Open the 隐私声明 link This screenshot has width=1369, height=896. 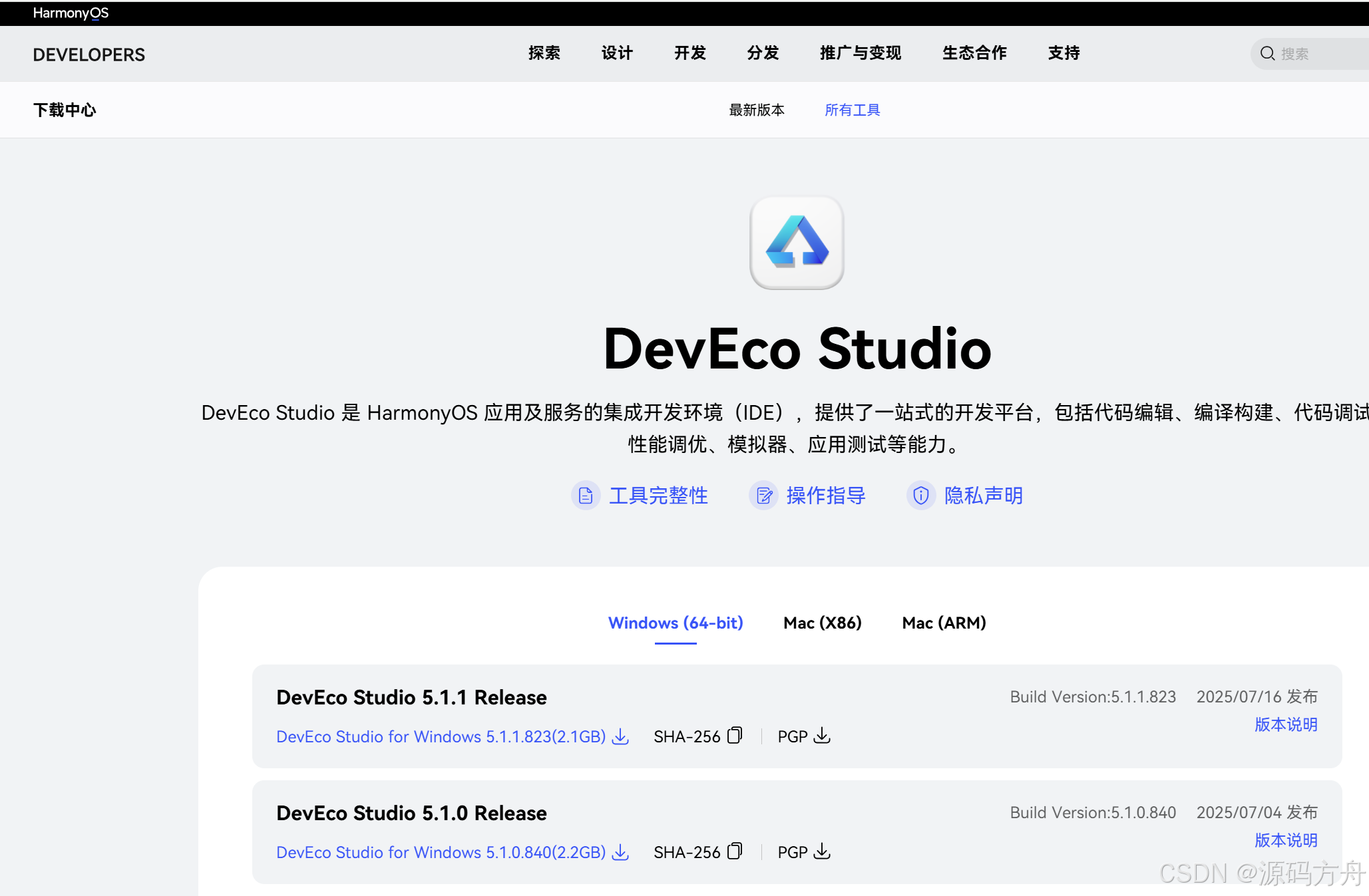(x=984, y=496)
